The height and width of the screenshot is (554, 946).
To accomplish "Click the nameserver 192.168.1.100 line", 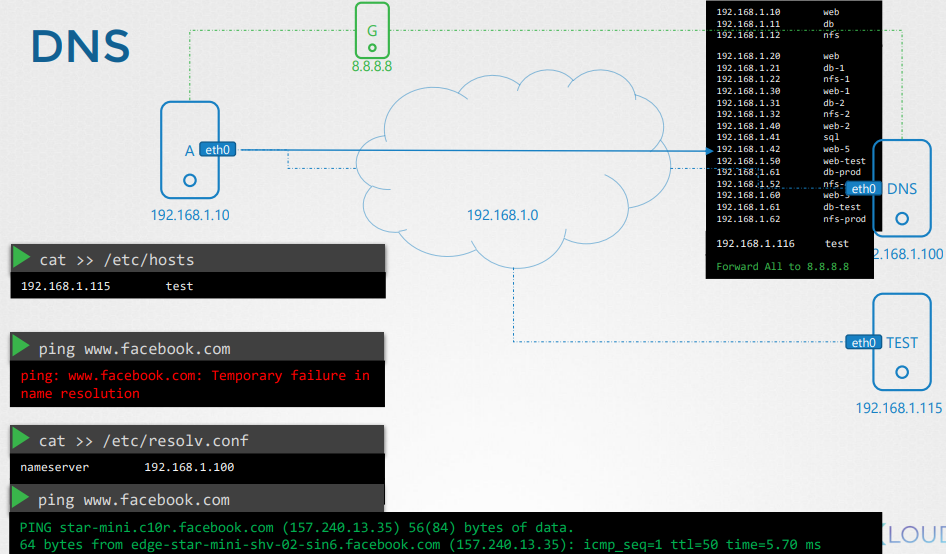I will 127,467.
